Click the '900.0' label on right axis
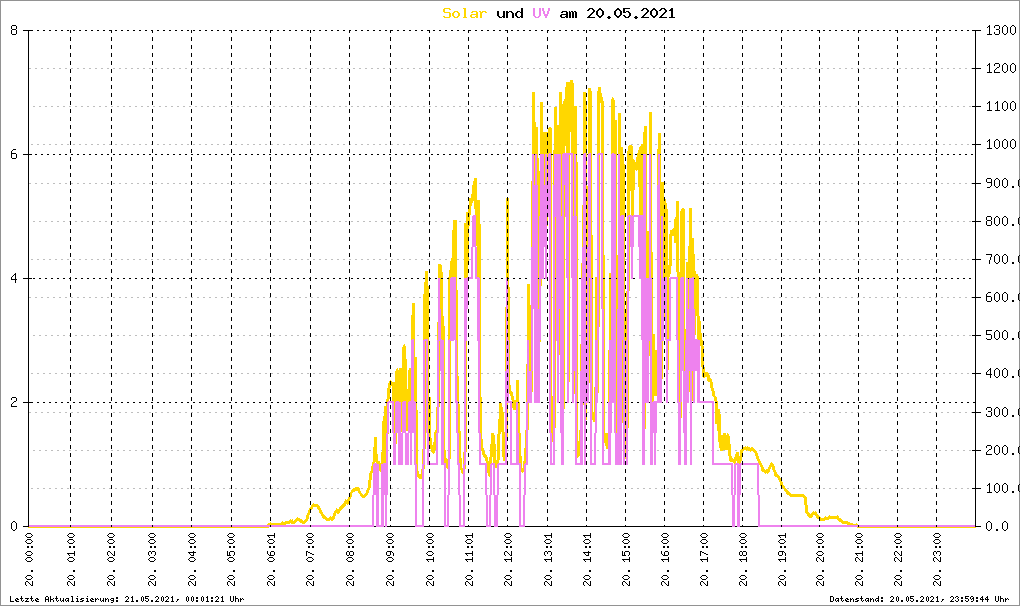 [x=1002, y=183]
